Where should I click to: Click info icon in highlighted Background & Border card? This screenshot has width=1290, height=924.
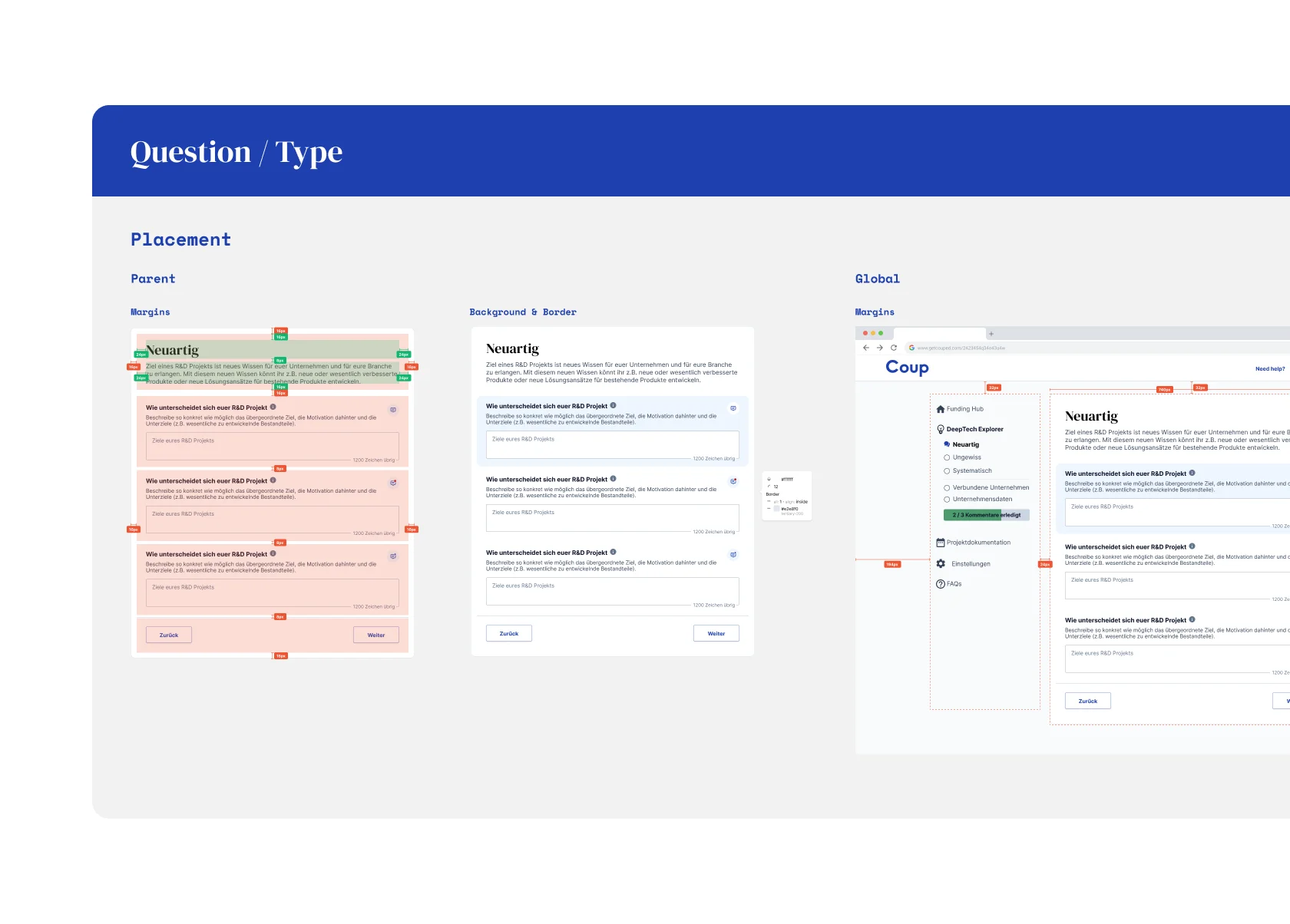(x=614, y=405)
